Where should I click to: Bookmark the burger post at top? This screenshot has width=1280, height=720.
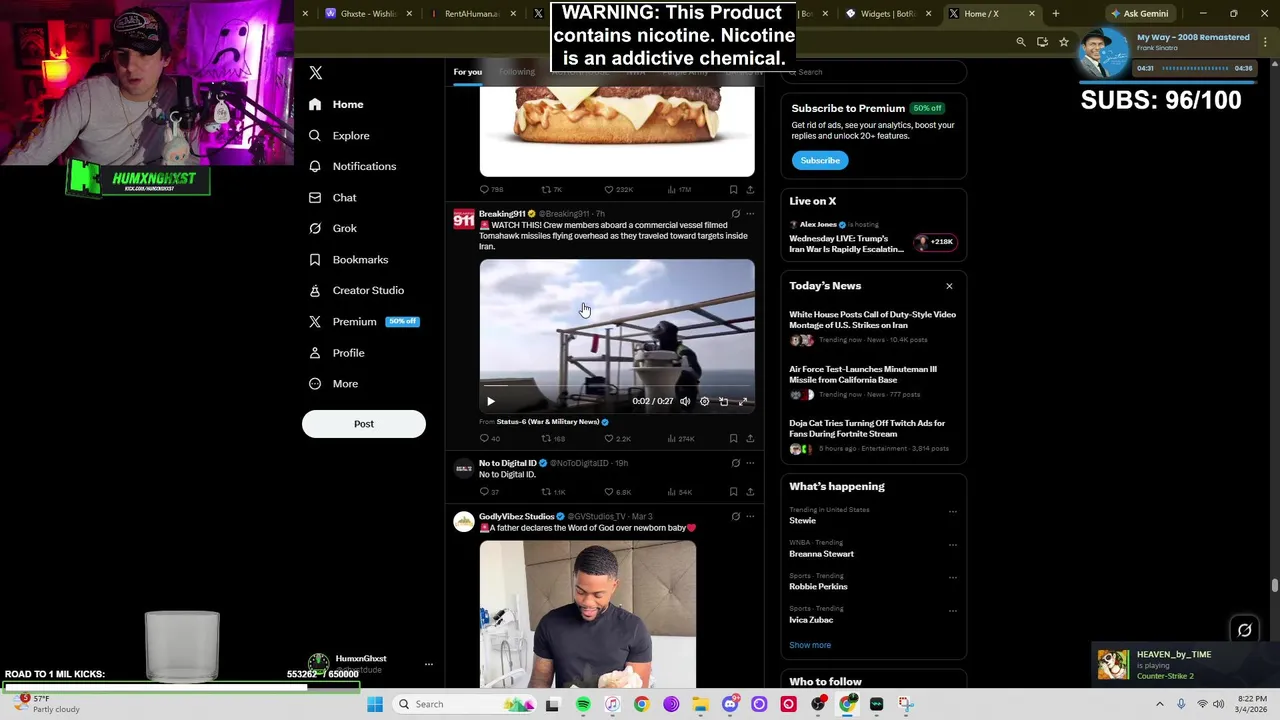pyautogui.click(x=733, y=189)
